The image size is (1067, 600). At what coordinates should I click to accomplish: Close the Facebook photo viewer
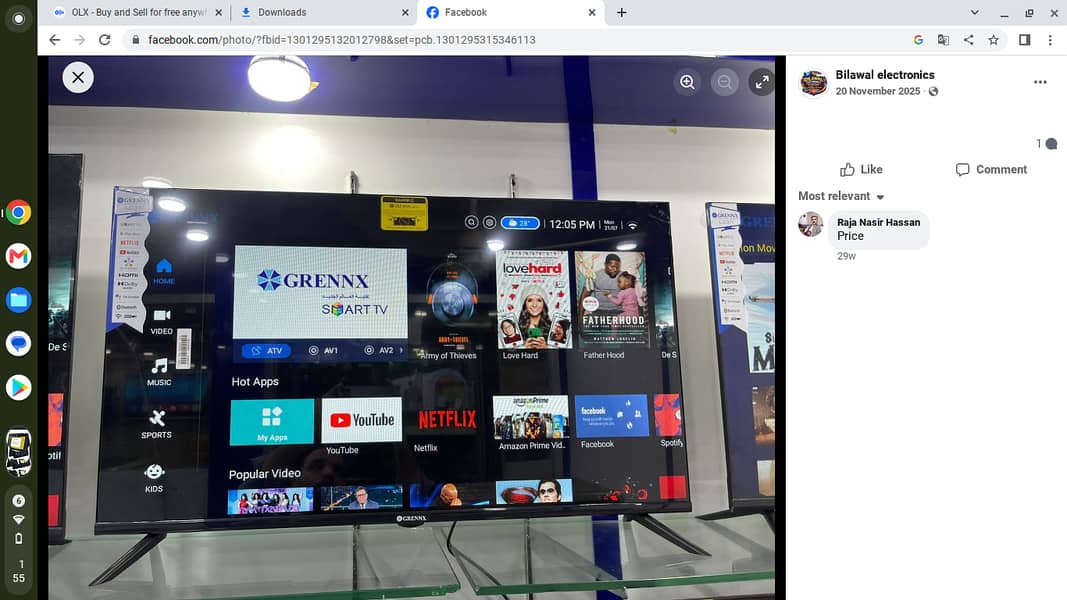(x=78, y=78)
